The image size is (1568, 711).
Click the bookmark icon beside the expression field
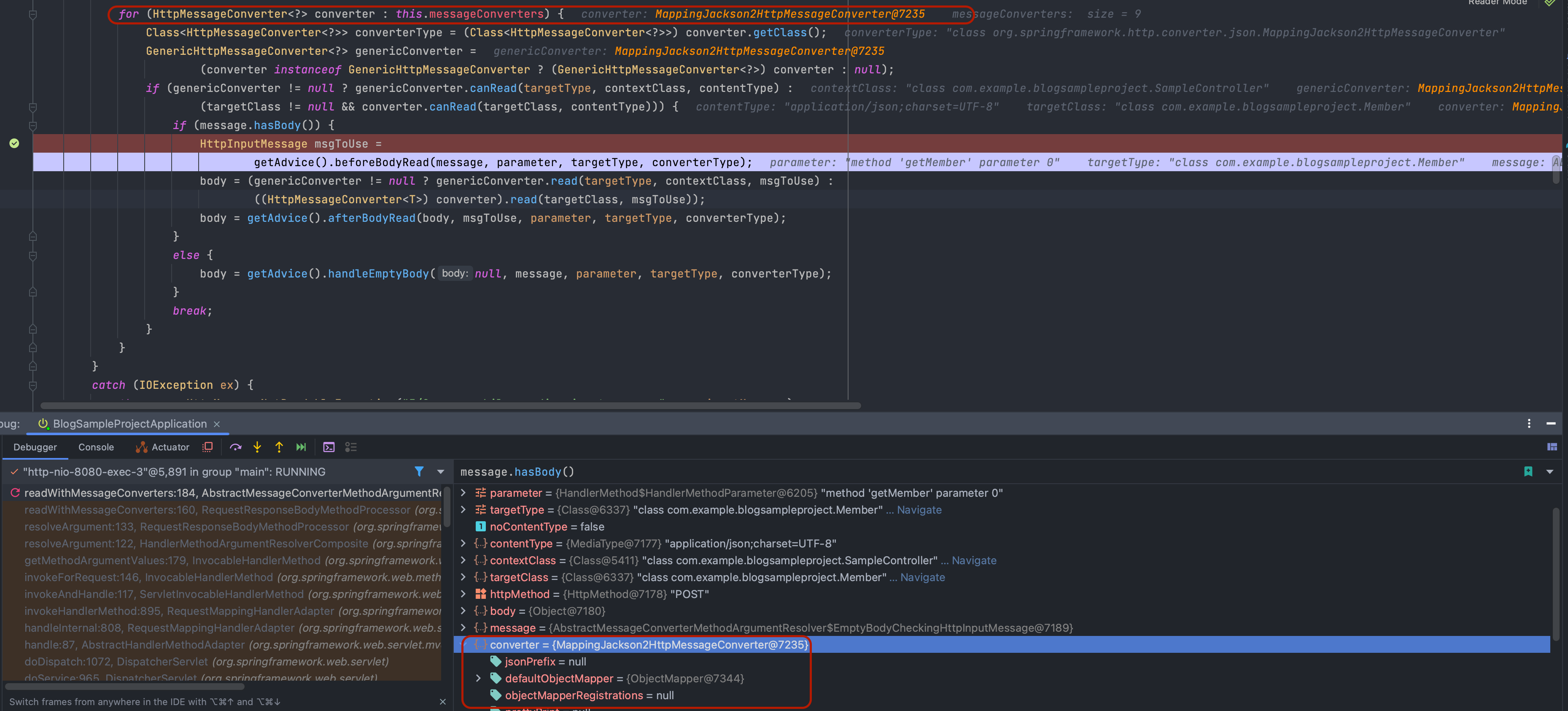[x=1528, y=472]
